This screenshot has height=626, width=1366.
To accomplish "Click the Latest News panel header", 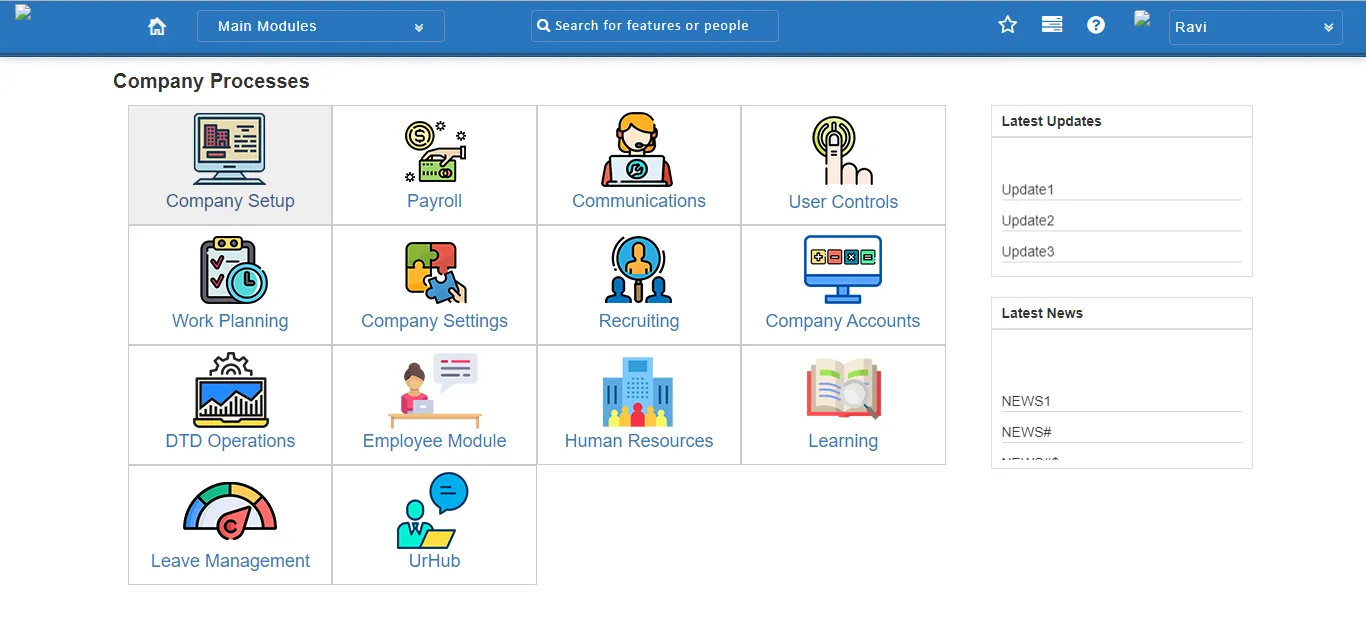I will coord(1042,312).
